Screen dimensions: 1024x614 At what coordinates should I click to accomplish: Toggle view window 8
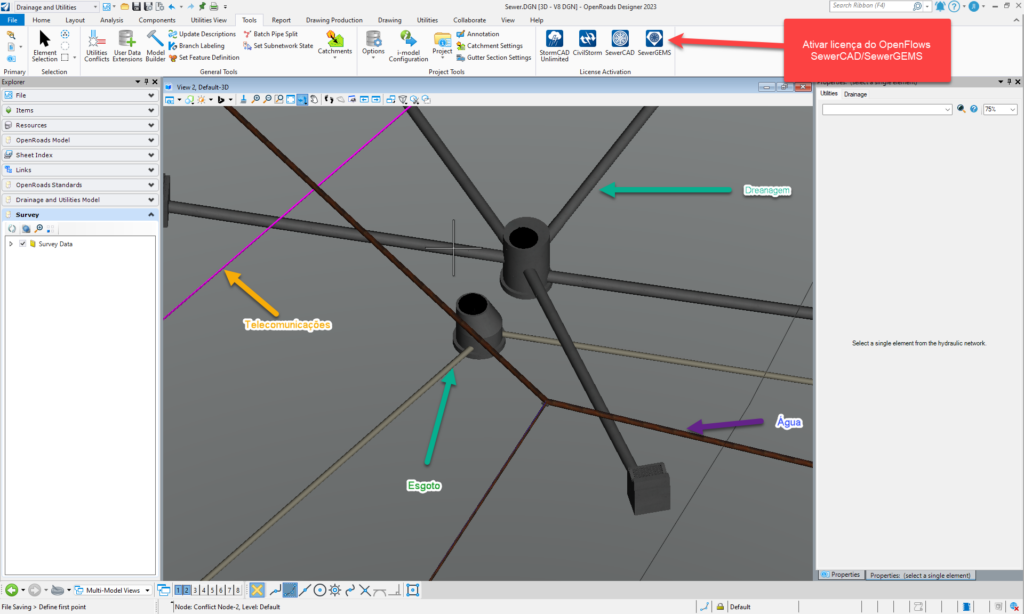point(238,590)
